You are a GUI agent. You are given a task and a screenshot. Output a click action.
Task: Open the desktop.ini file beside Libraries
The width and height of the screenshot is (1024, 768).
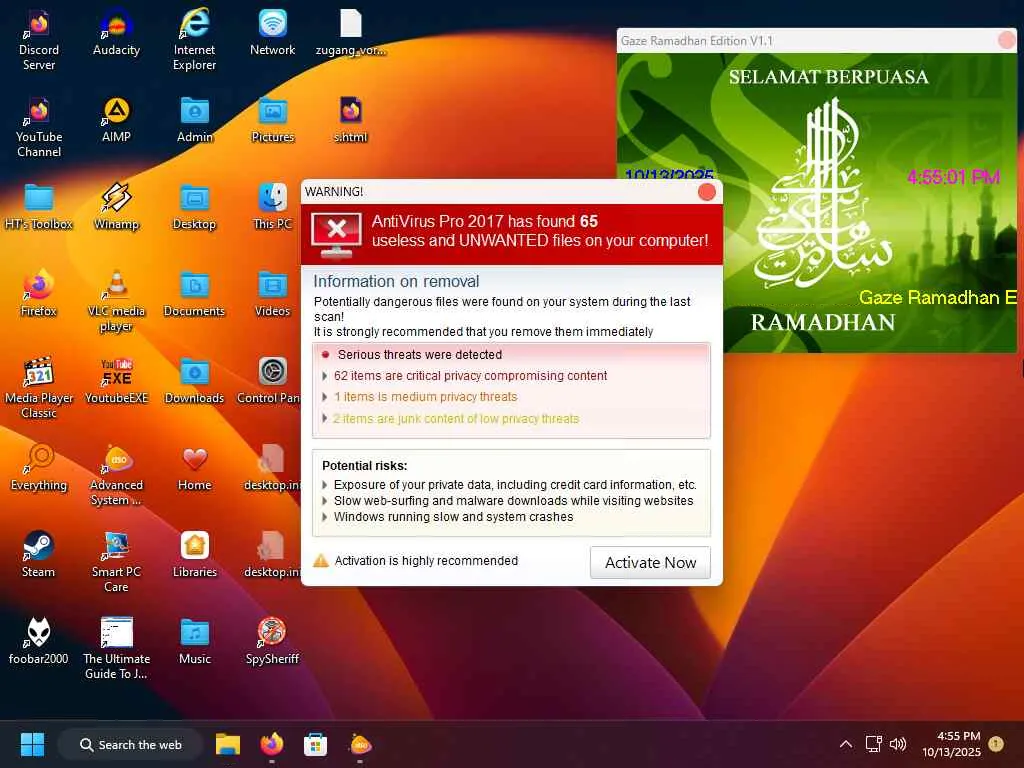(272, 554)
